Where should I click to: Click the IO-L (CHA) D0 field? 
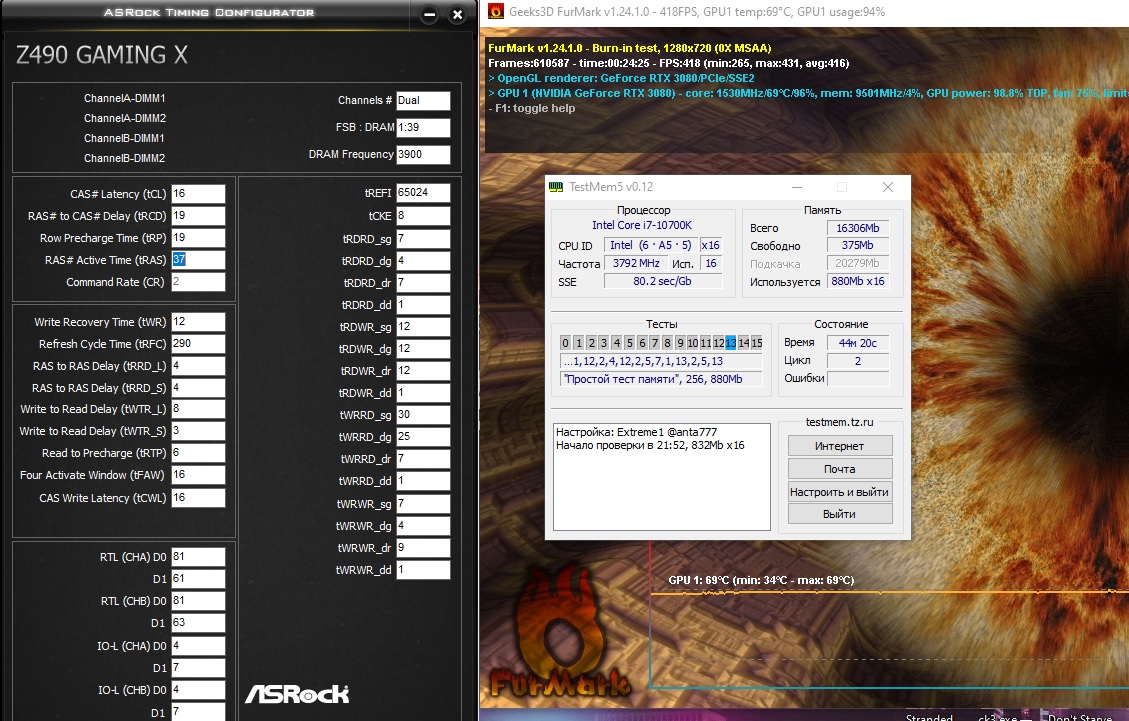[x=198, y=646]
